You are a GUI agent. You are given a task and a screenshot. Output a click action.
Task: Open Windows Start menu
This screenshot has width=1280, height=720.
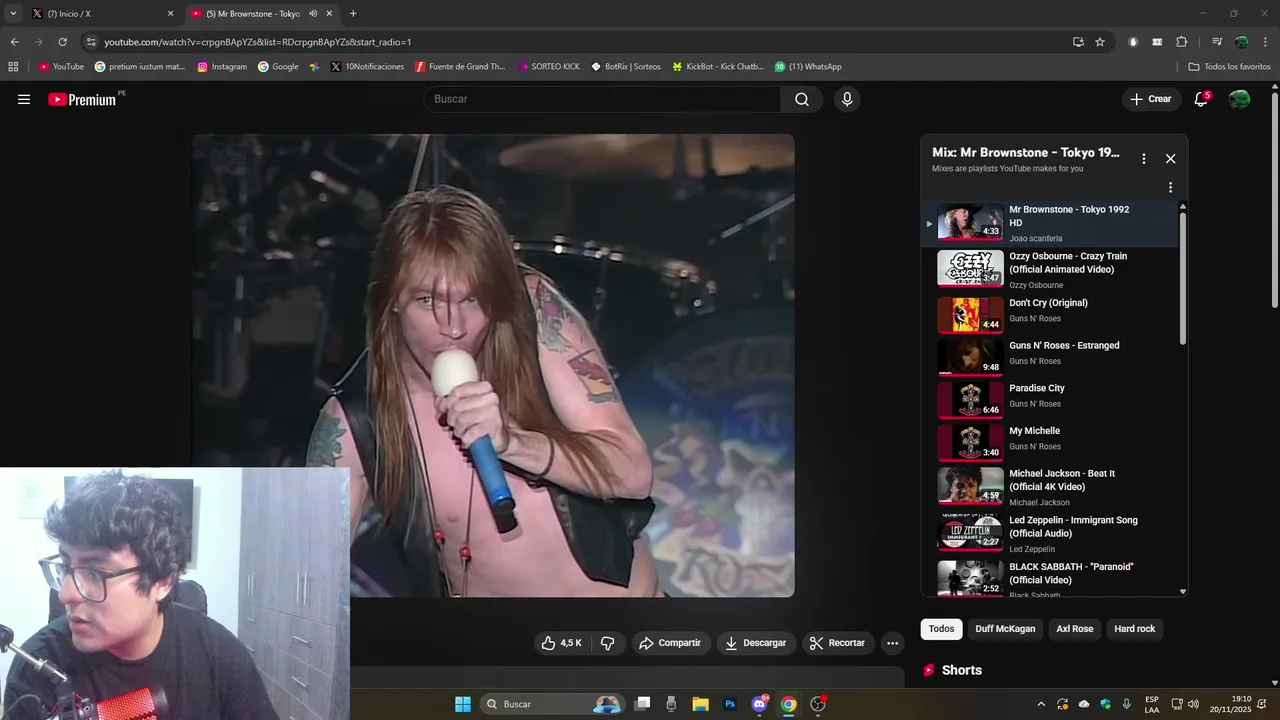(x=463, y=704)
